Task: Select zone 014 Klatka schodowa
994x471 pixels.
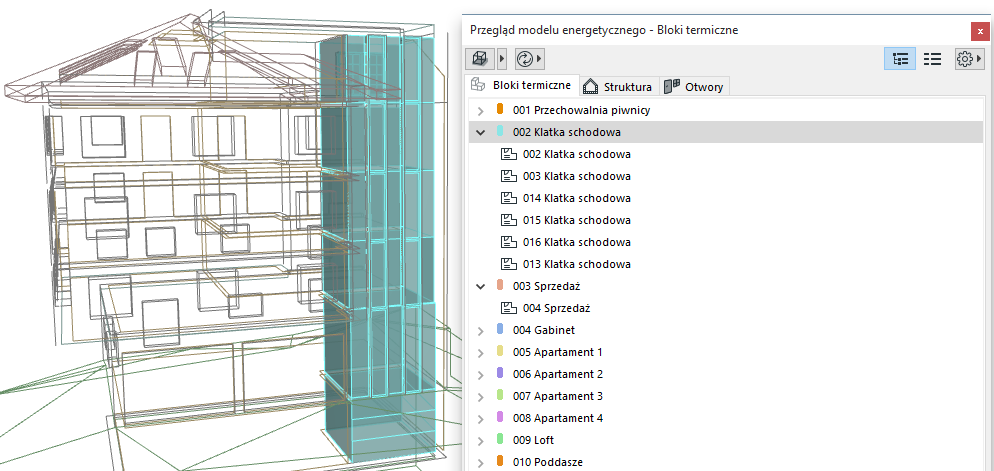Action: pyautogui.click(x=726, y=198)
